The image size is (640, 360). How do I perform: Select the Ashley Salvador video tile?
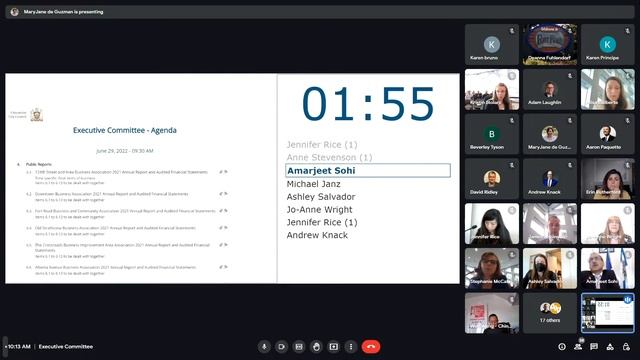click(550, 269)
